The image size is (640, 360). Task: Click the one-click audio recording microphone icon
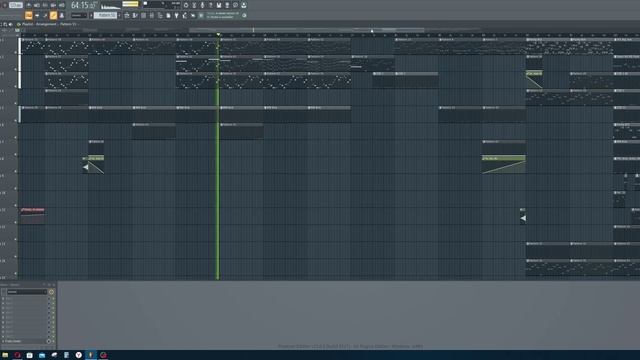point(202,5)
